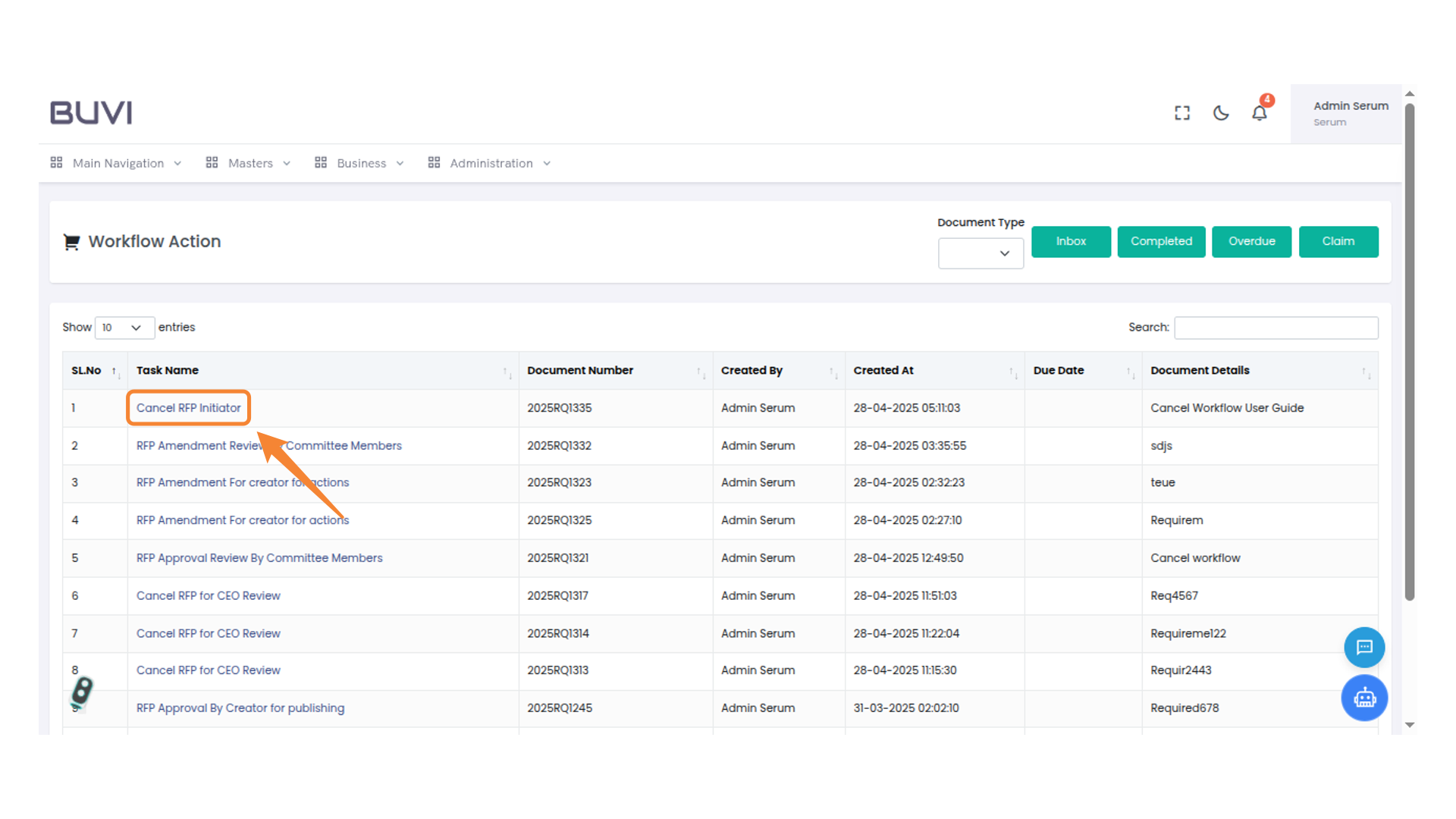The width and height of the screenshot is (1456, 819).
Task: Open the Cancel RFP Initiator task link
Action: coord(188,408)
